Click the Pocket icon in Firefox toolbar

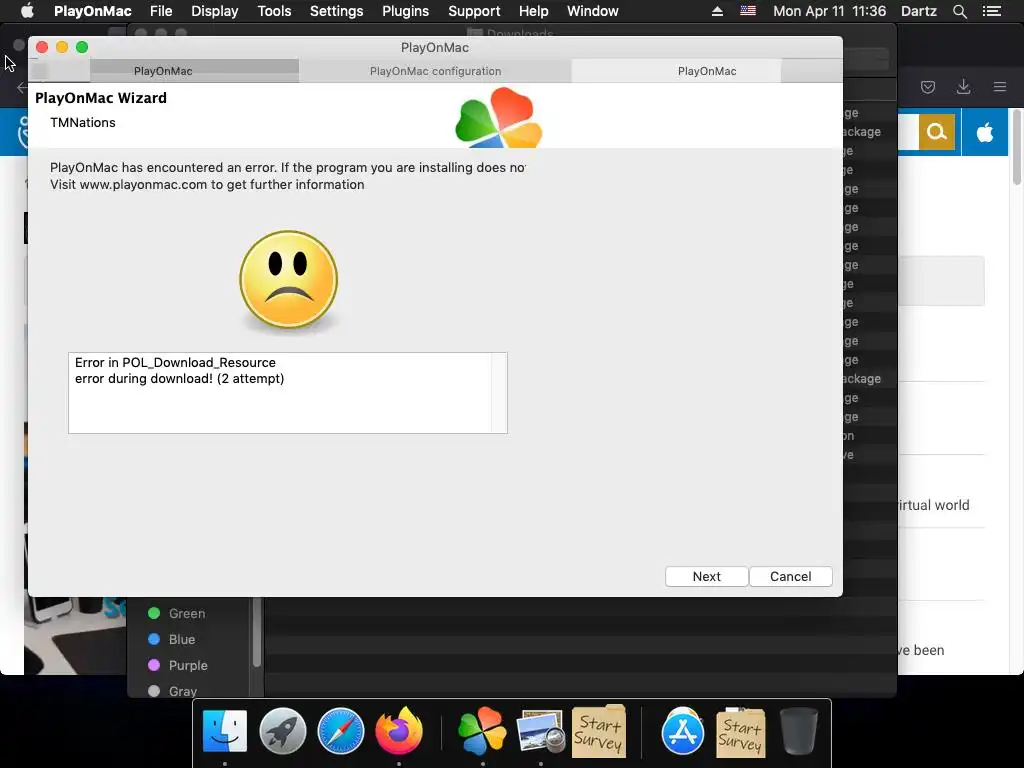tap(927, 86)
